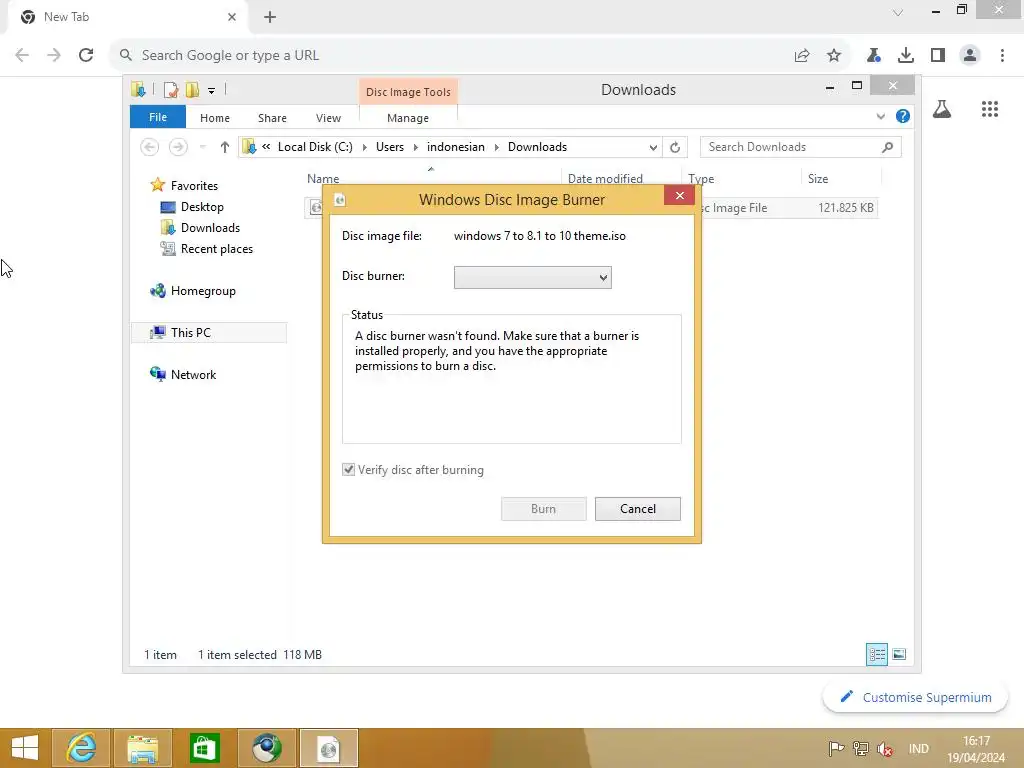Open the Share ribbon tab
This screenshot has width=1024, height=768.
tap(272, 118)
